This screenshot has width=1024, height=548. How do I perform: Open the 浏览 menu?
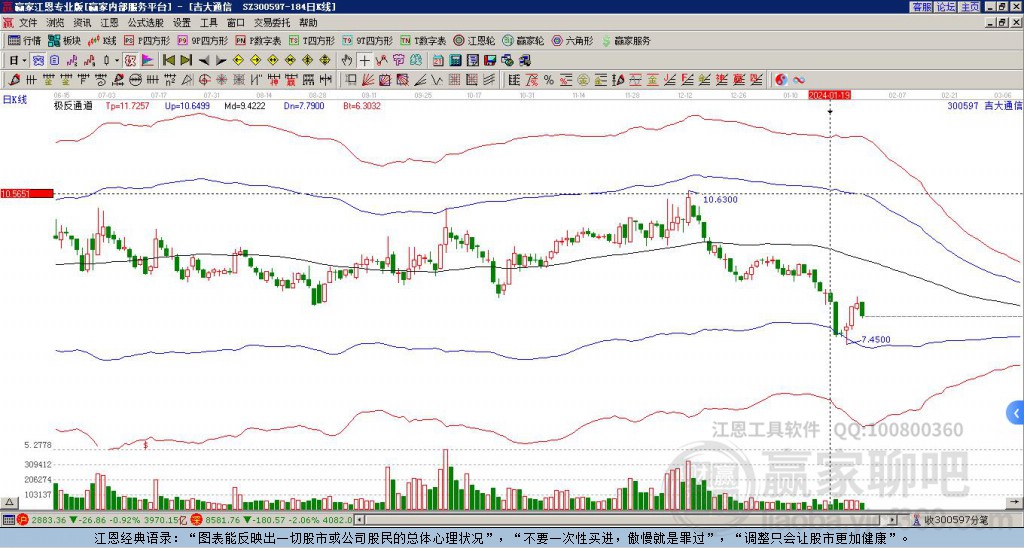tap(56, 23)
